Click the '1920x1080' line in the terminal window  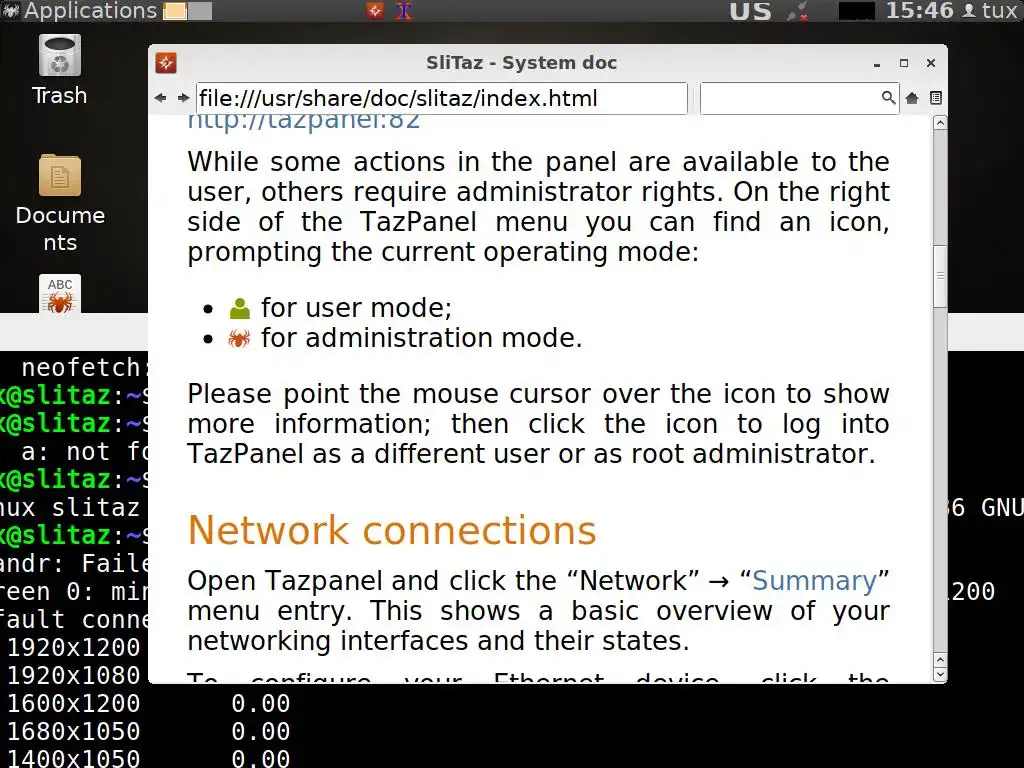[73, 675]
